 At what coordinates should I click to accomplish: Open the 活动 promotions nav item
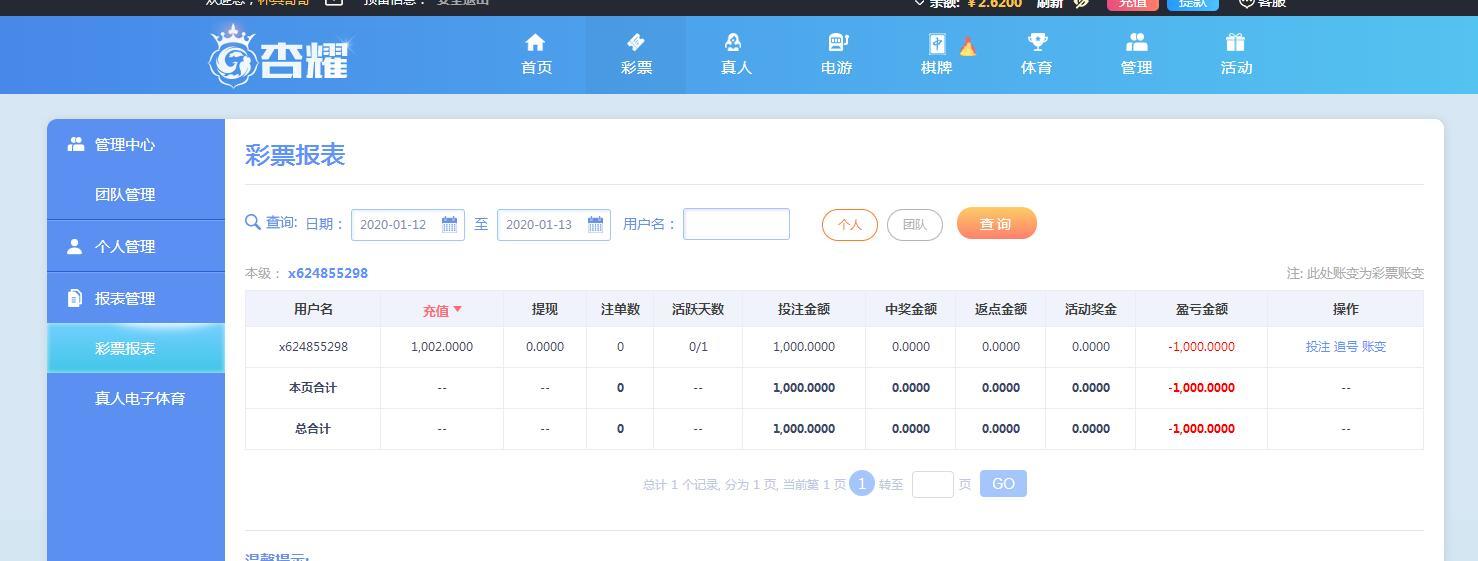click(1236, 55)
